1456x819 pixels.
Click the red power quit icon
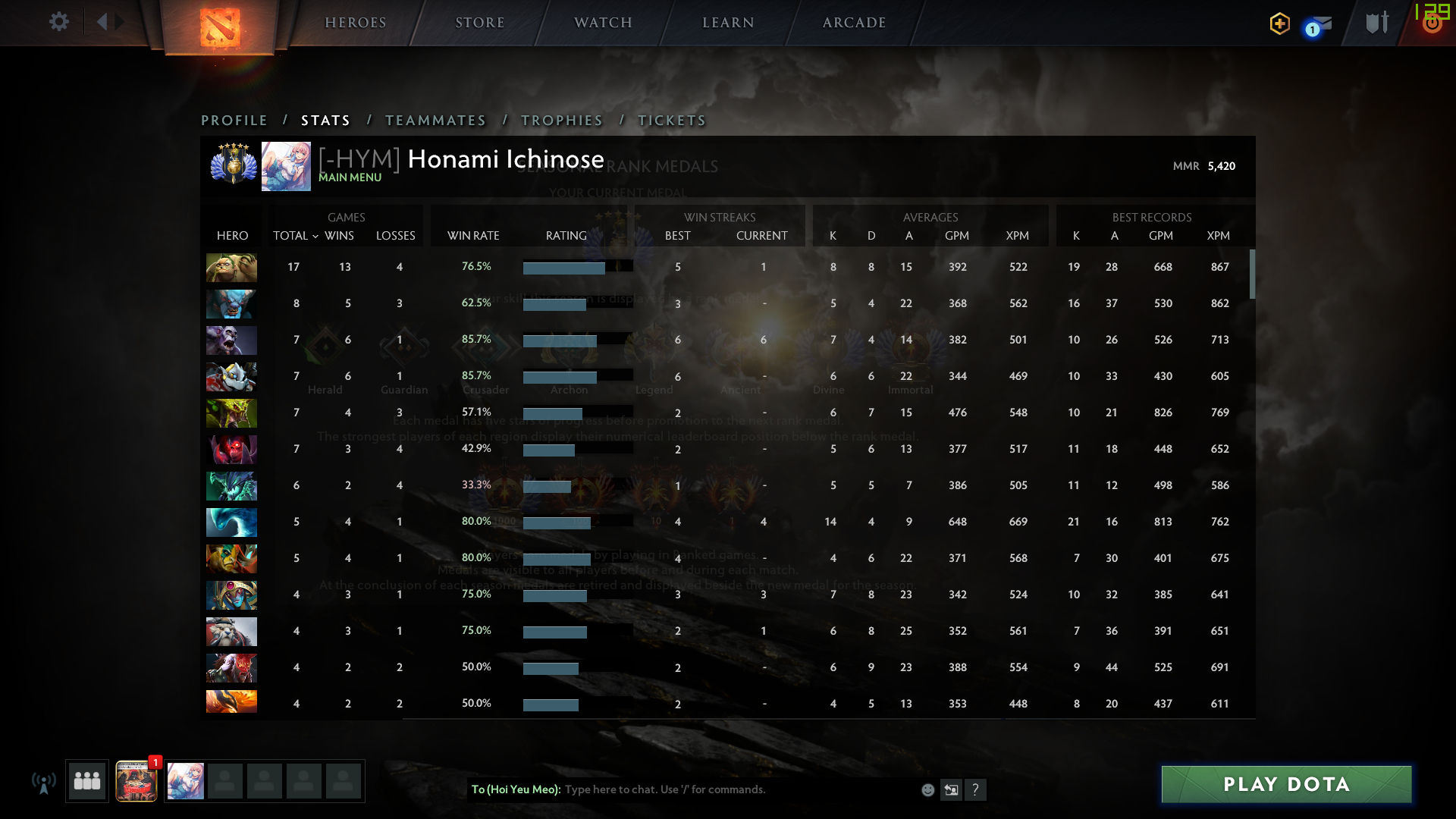point(1432,24)
